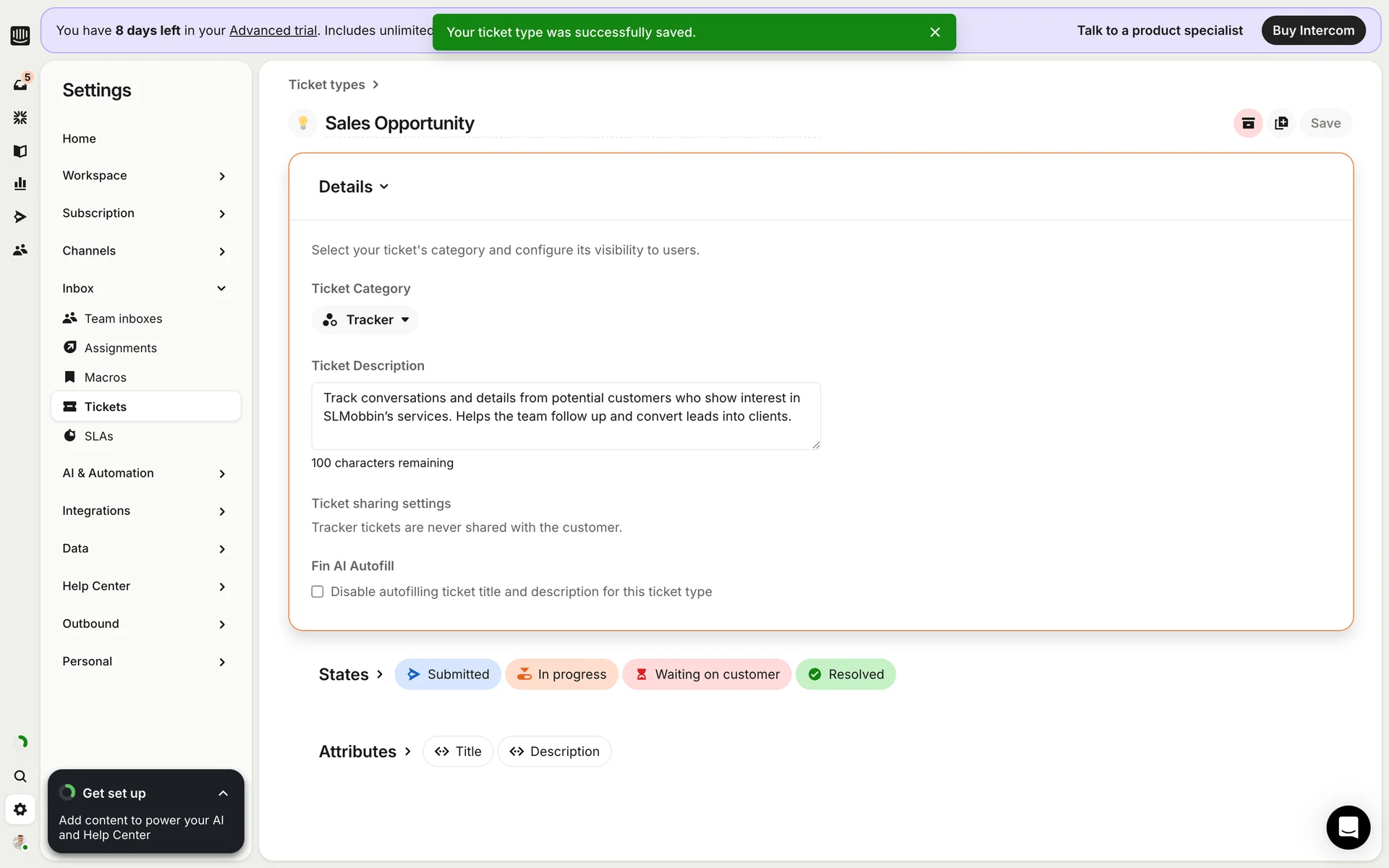Screen dimensions: 1389x868
Task: Click Buy Intercom button
Action: 1313,30
